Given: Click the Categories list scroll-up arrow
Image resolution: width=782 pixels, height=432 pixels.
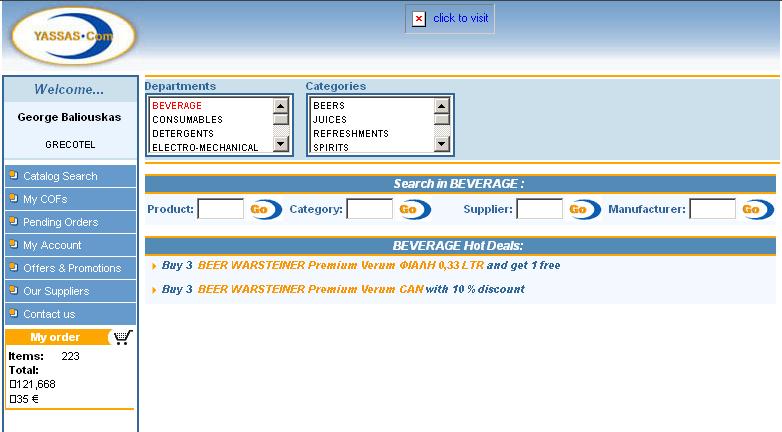Looking at the screenshot, I should 442,106.
